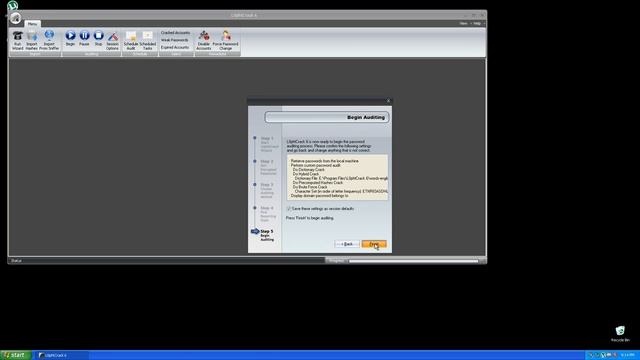Open the View menu at top right
The image size is (640, 360).
pos(463,24)
